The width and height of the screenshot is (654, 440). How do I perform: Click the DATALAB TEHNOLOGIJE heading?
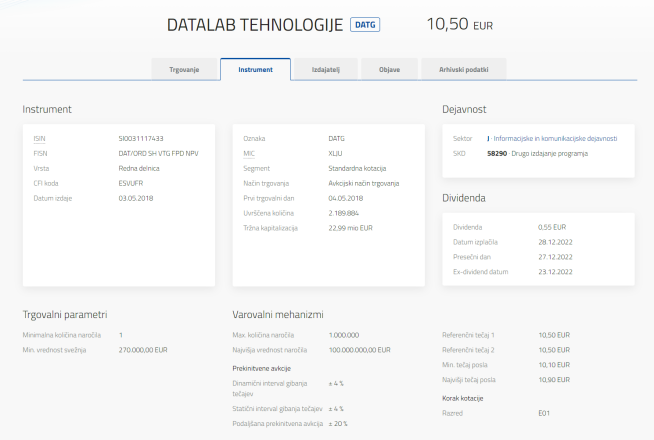tap(255, 25)
